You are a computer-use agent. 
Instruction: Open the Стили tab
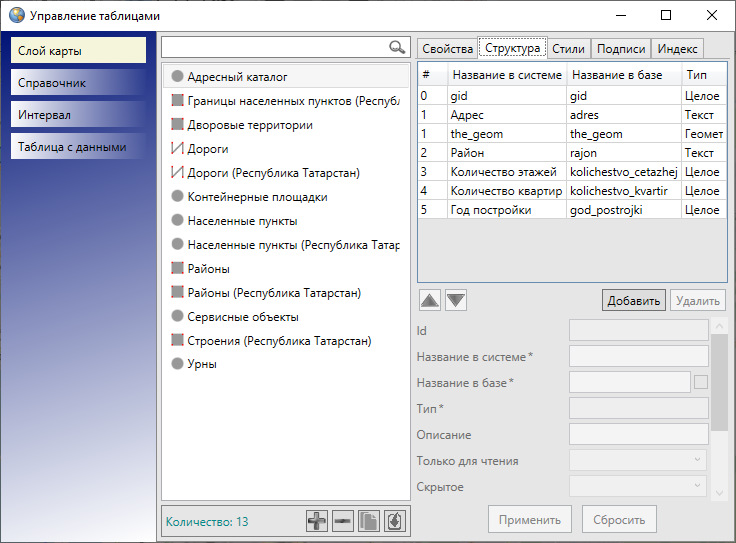[x=568, y=49]
